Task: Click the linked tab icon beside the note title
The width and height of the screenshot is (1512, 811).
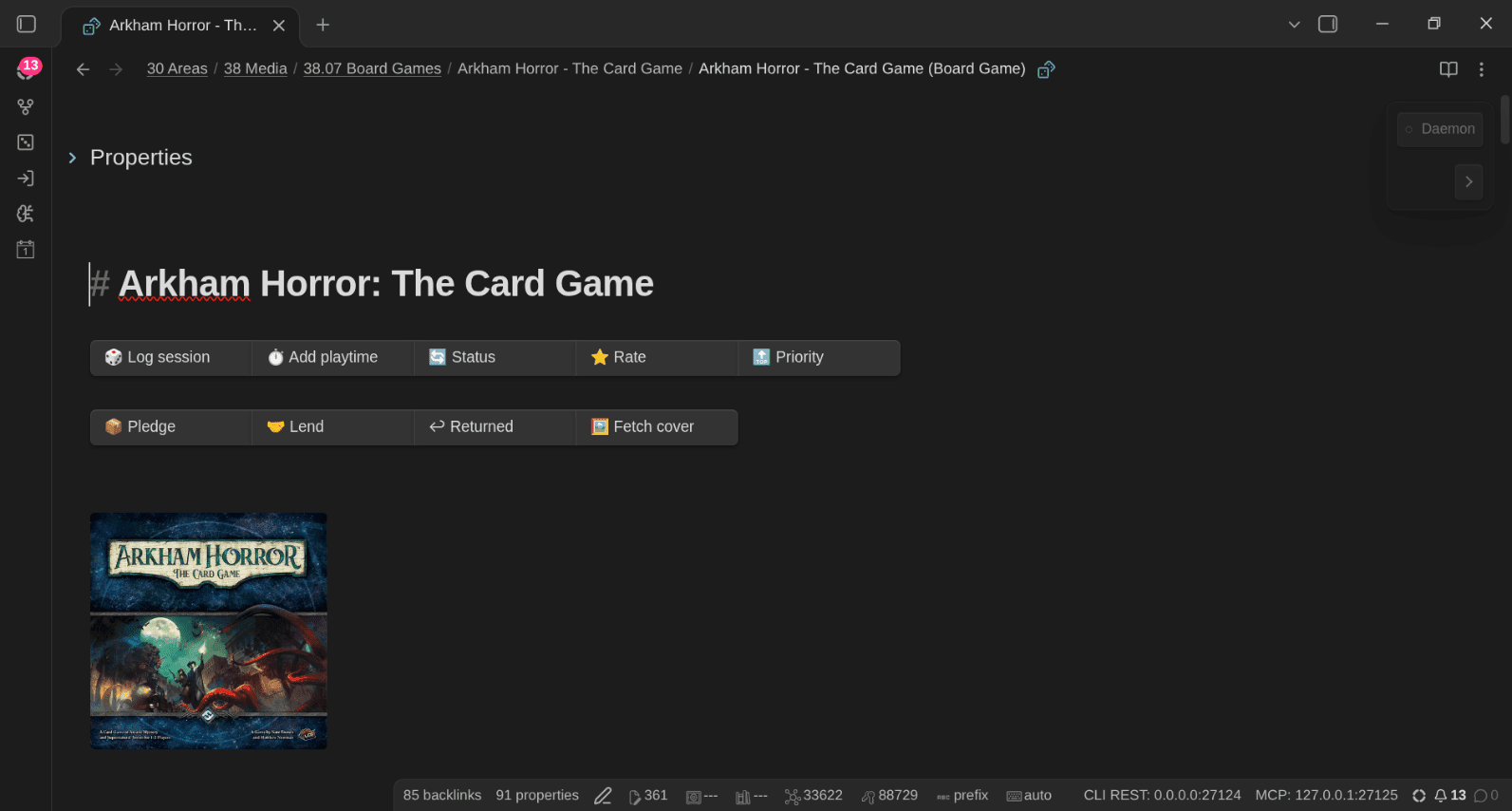Action: 1046,69
